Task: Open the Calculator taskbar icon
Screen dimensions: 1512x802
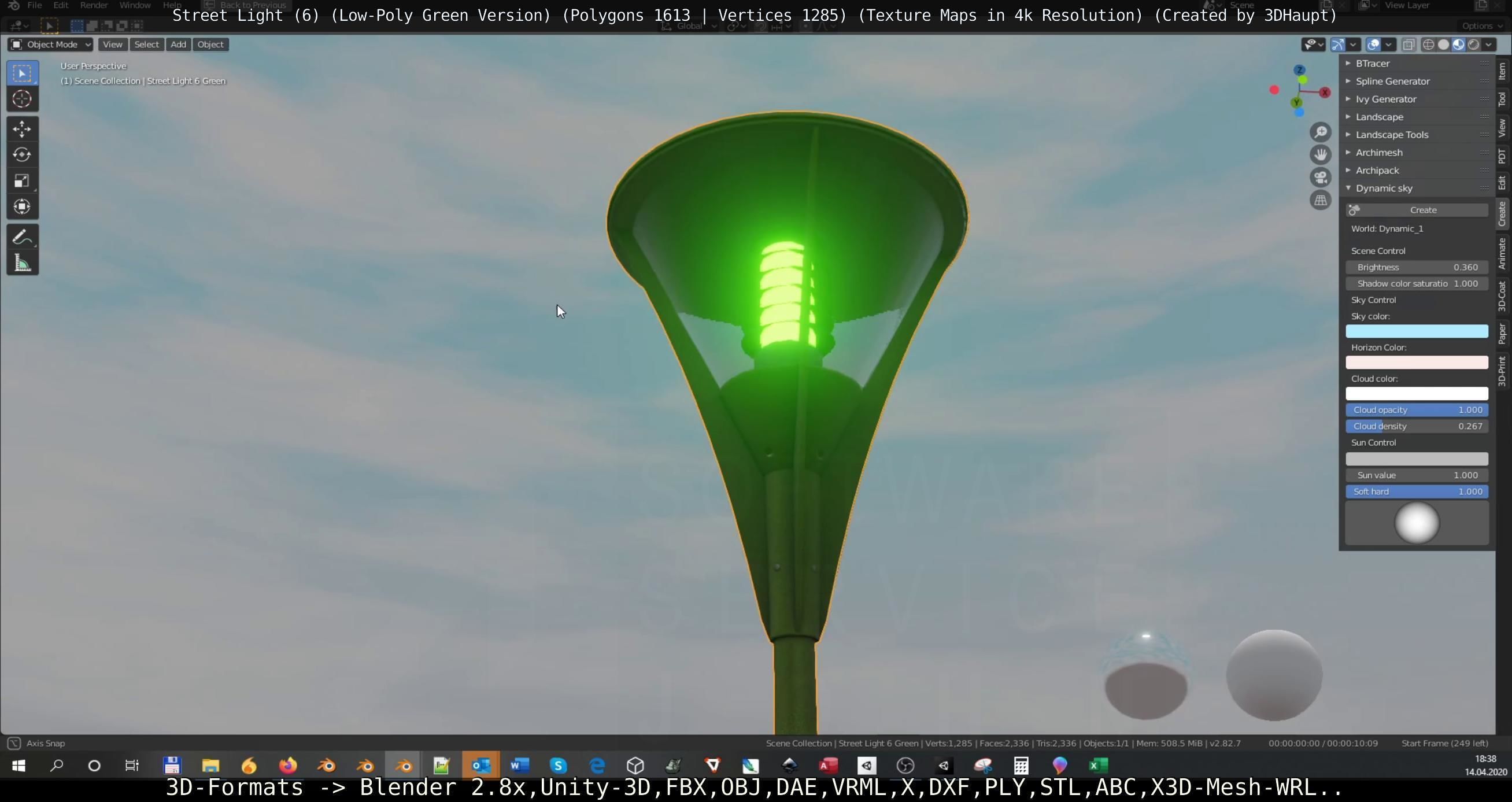Action: click(x=1021, y=766)
